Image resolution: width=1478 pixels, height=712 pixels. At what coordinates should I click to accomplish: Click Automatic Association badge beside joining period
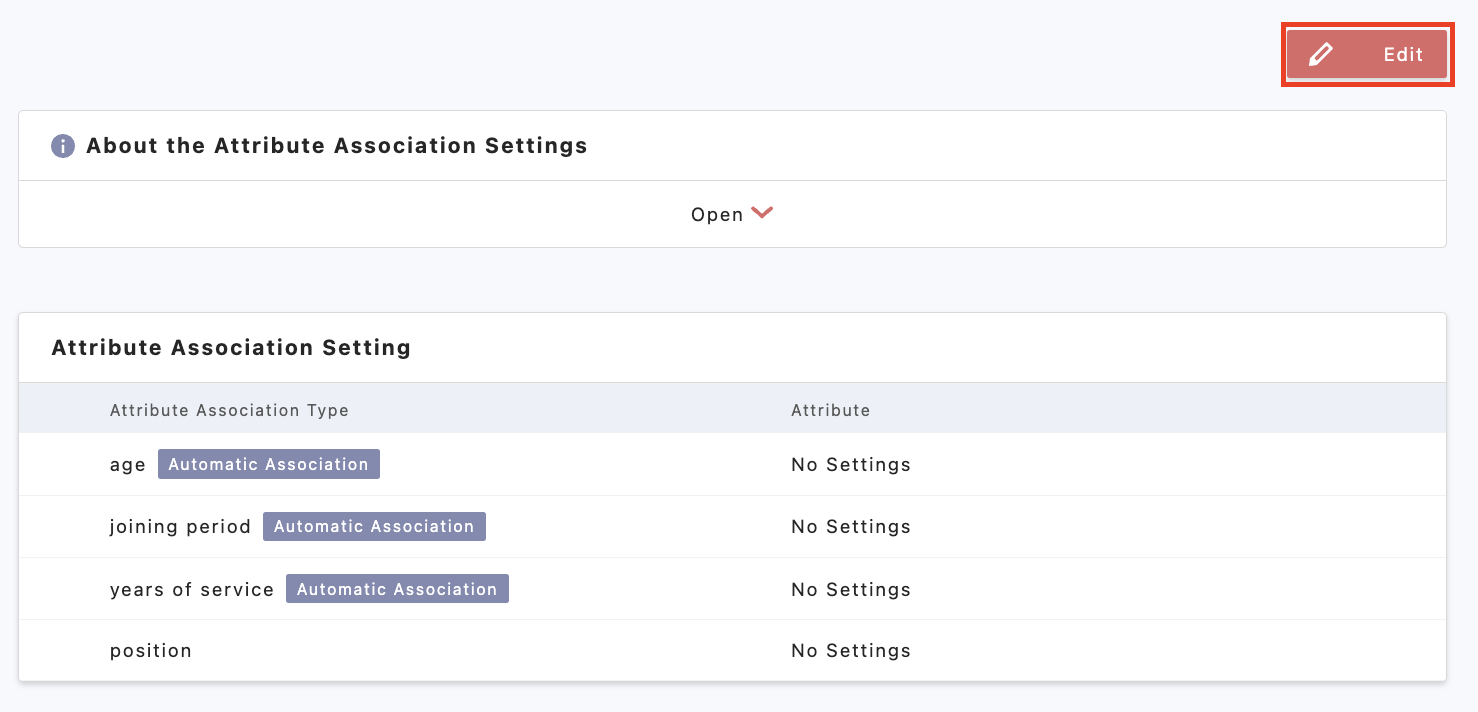coord(374,527)
